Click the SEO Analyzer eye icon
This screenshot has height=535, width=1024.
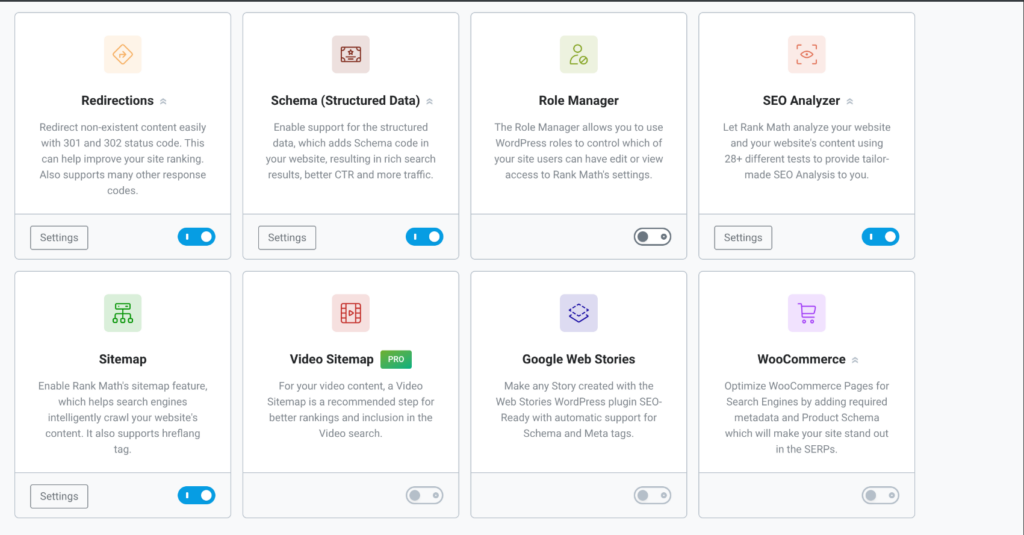point(807,54)
